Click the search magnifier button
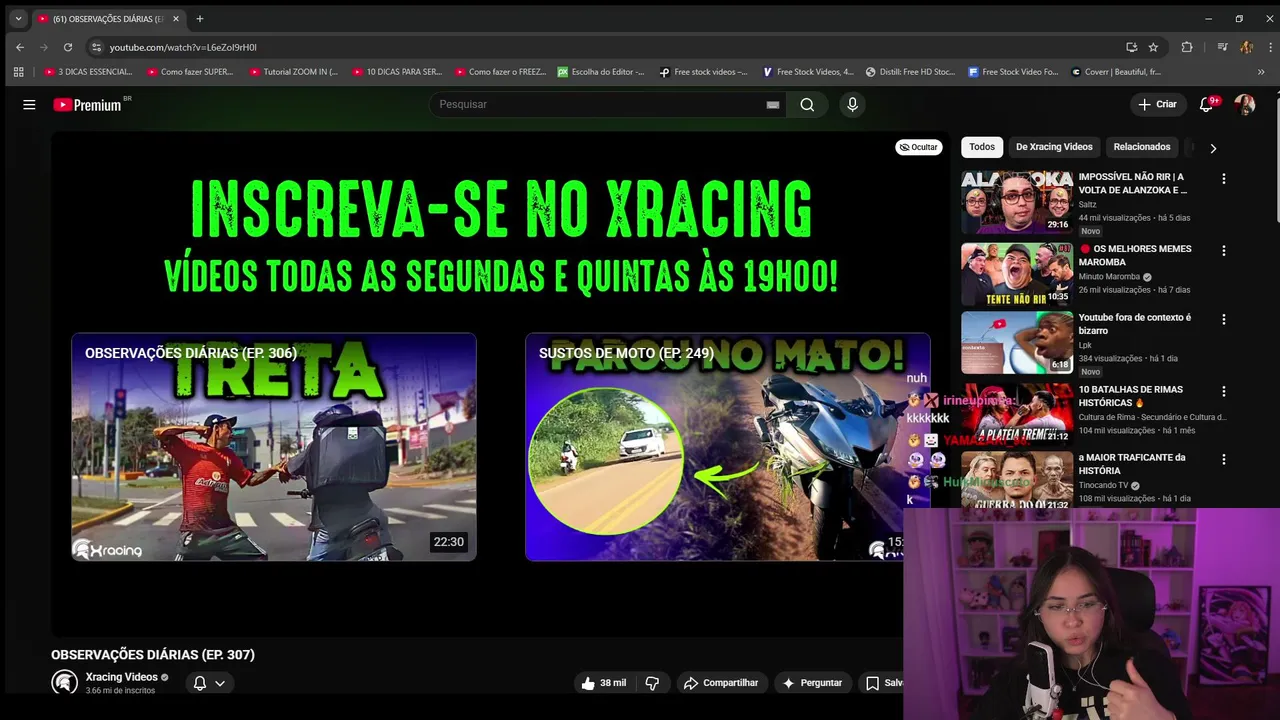1280x720 pixels. pos(807,104)
